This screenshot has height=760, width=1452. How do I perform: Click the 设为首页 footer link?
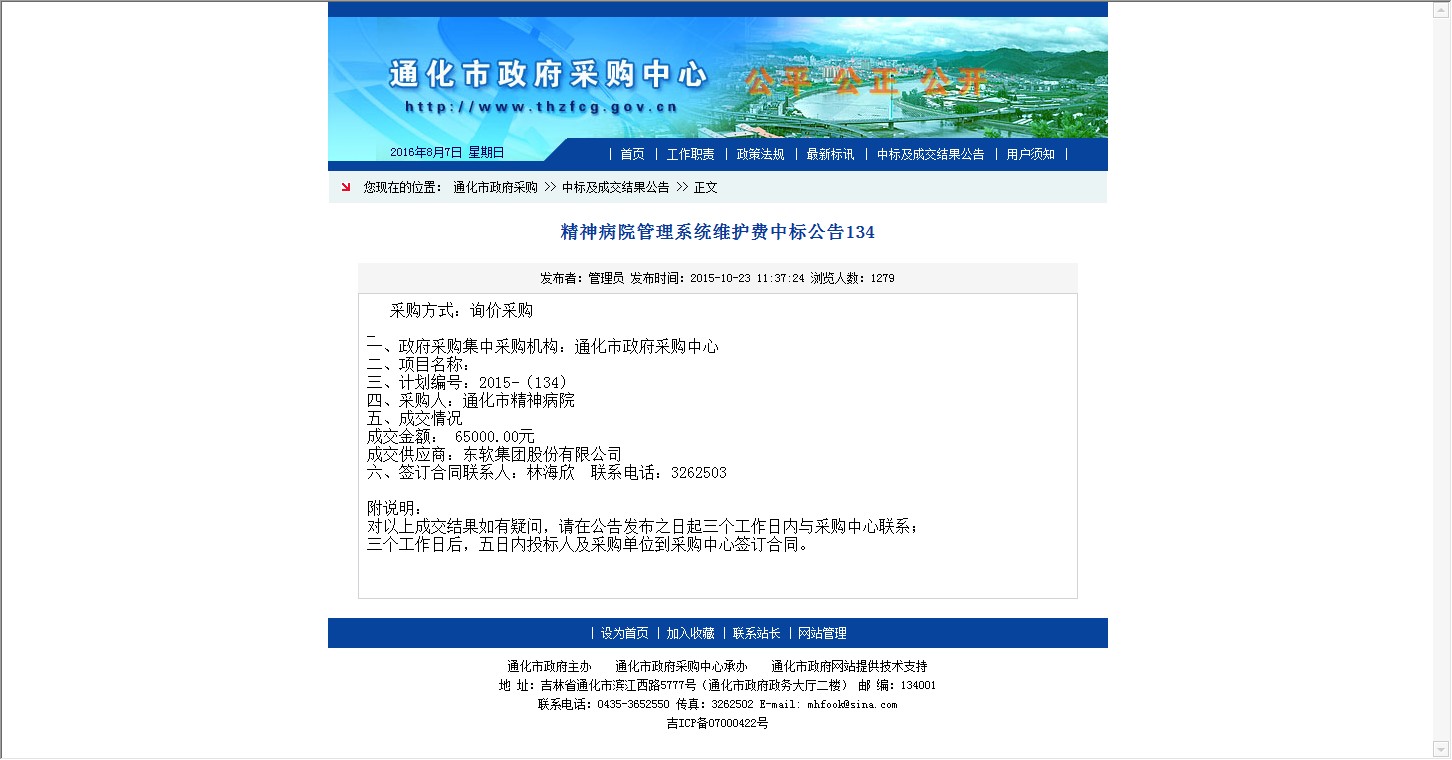coord(624,633)
